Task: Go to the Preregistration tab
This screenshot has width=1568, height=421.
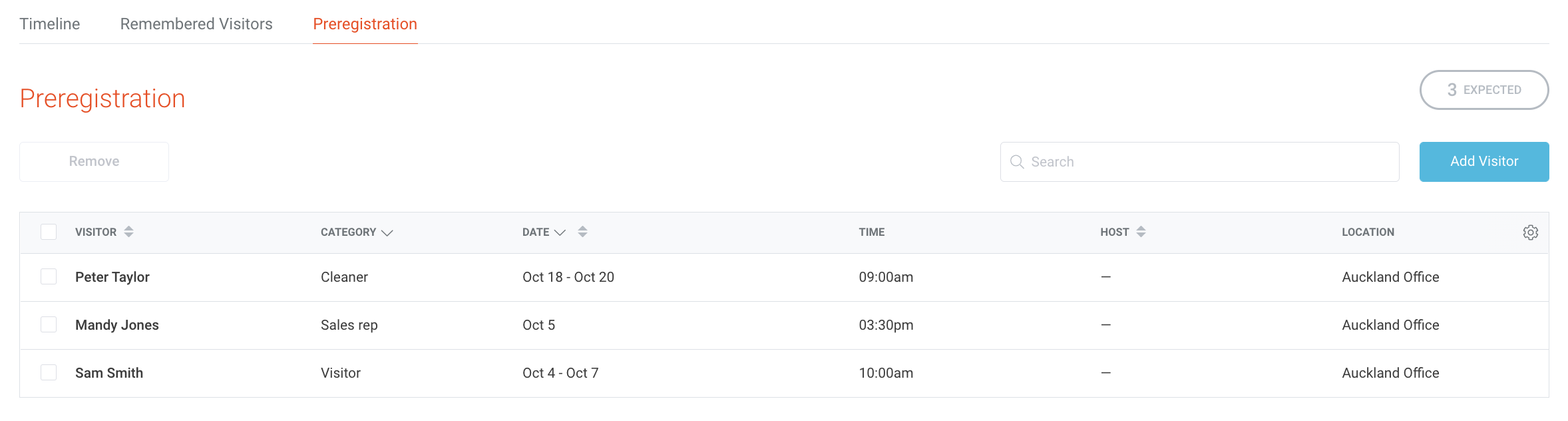Action: (x=365, y=24)
